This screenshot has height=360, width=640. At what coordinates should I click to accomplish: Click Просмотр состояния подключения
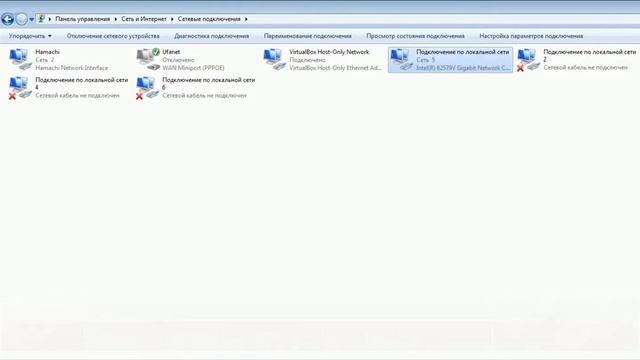(415, 36)
